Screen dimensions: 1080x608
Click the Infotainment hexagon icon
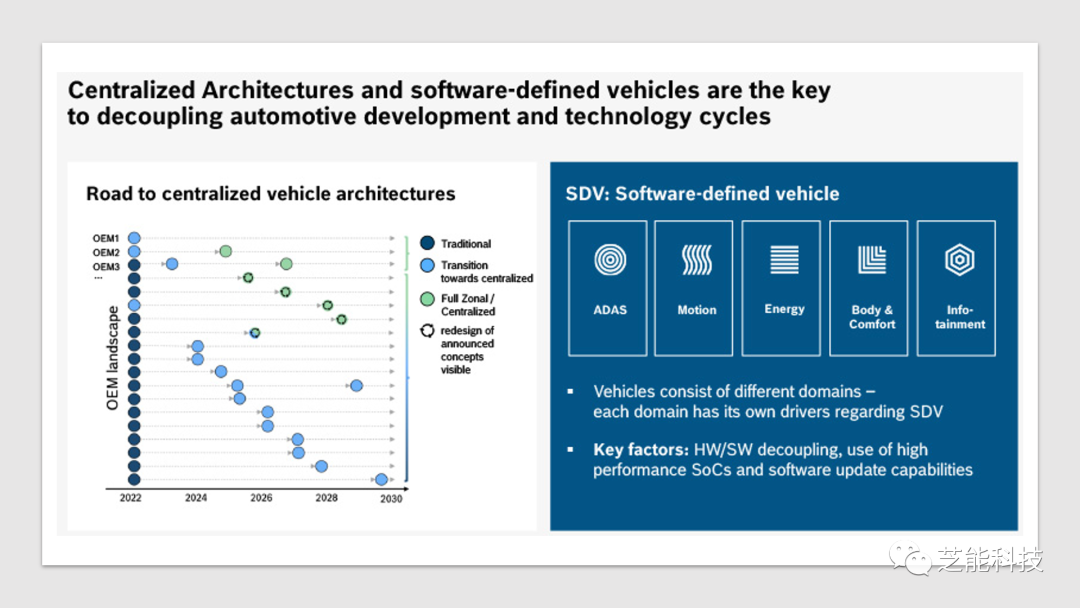[x=959, y=260]
